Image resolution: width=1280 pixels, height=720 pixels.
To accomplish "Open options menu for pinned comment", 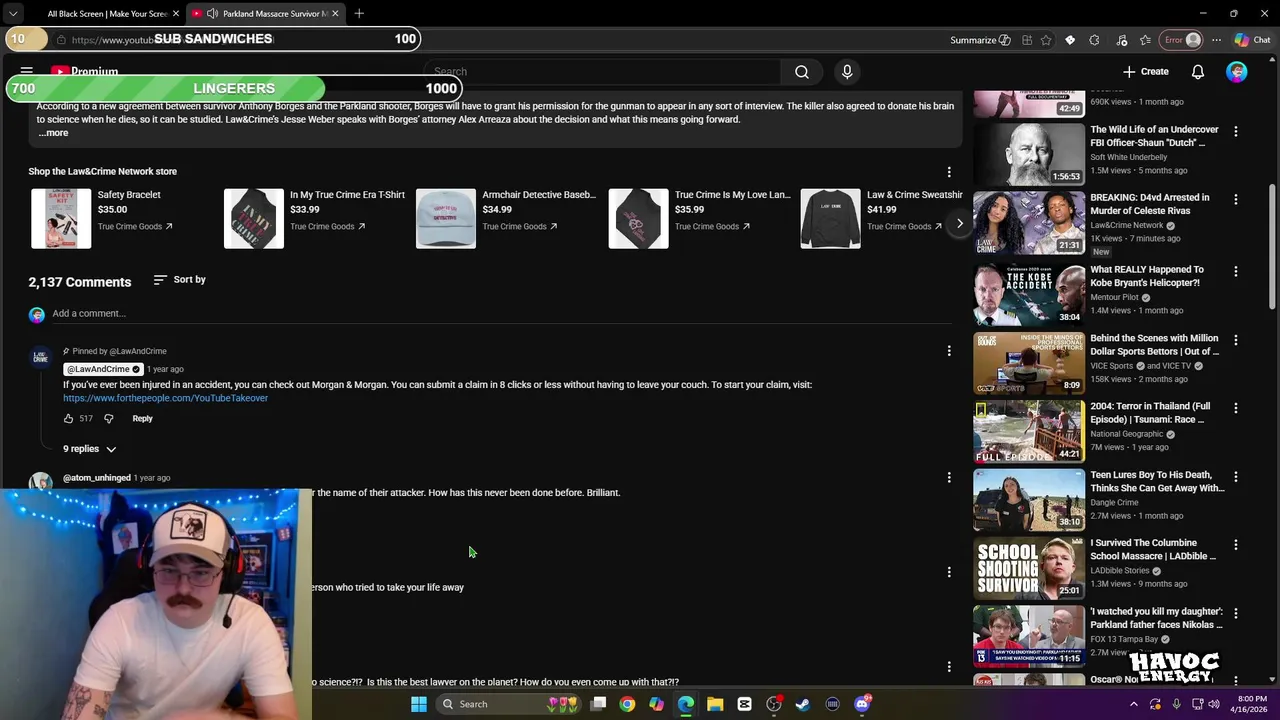I will [x=949, y=351].
